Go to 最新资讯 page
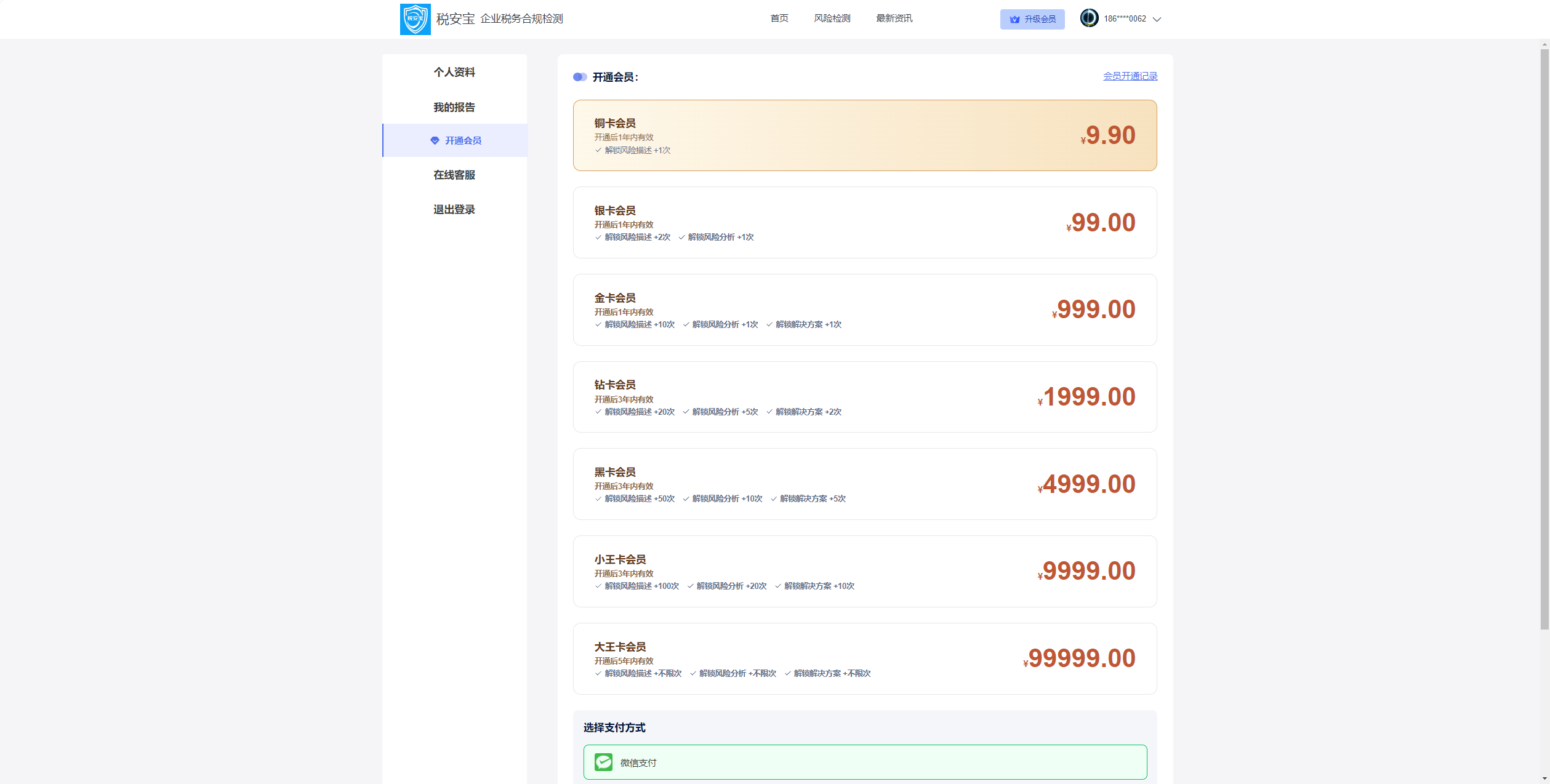The height and width of the screenshot is (784, 1550). click(894, 18)
